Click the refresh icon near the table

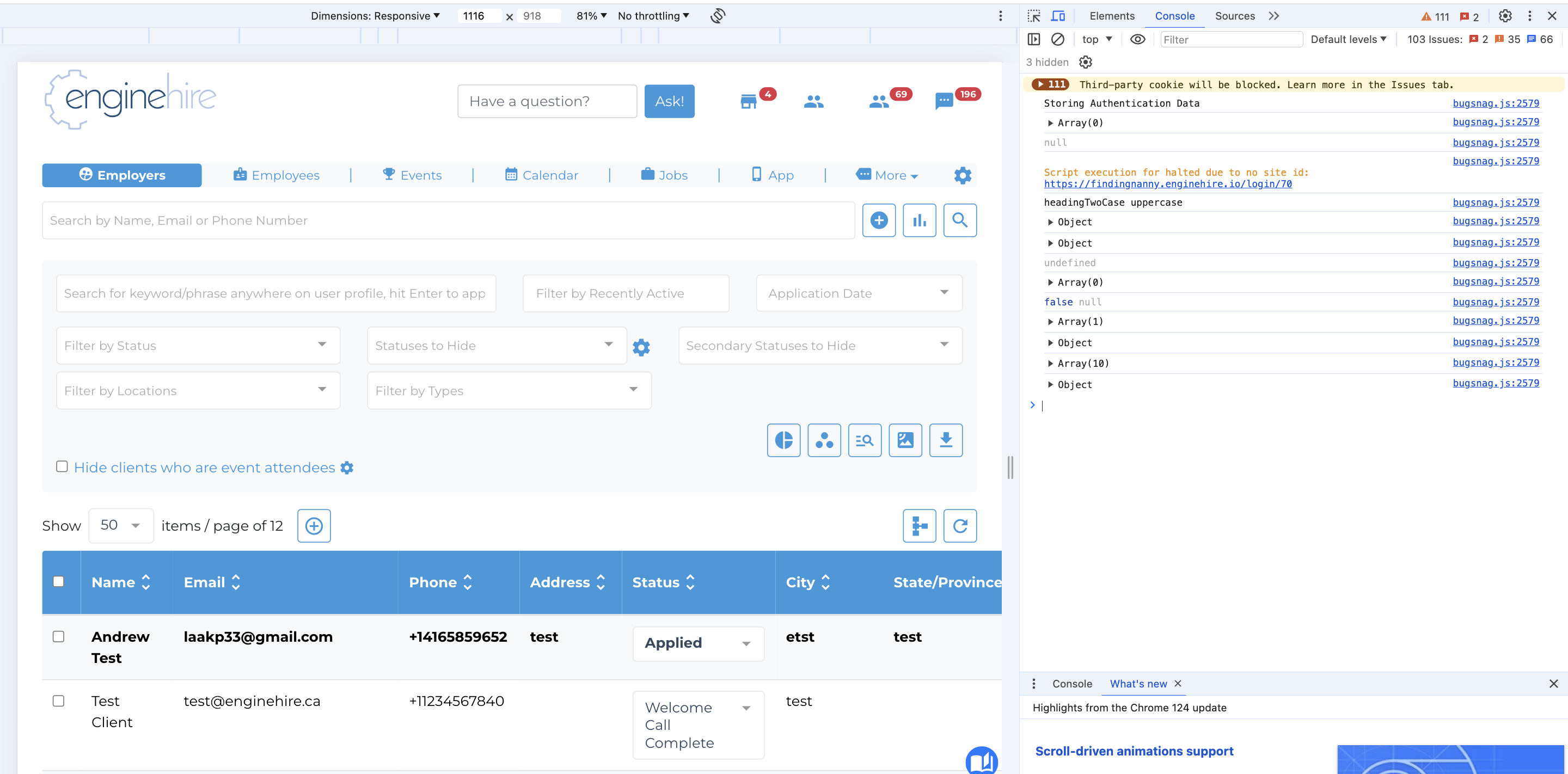[960, 525]
